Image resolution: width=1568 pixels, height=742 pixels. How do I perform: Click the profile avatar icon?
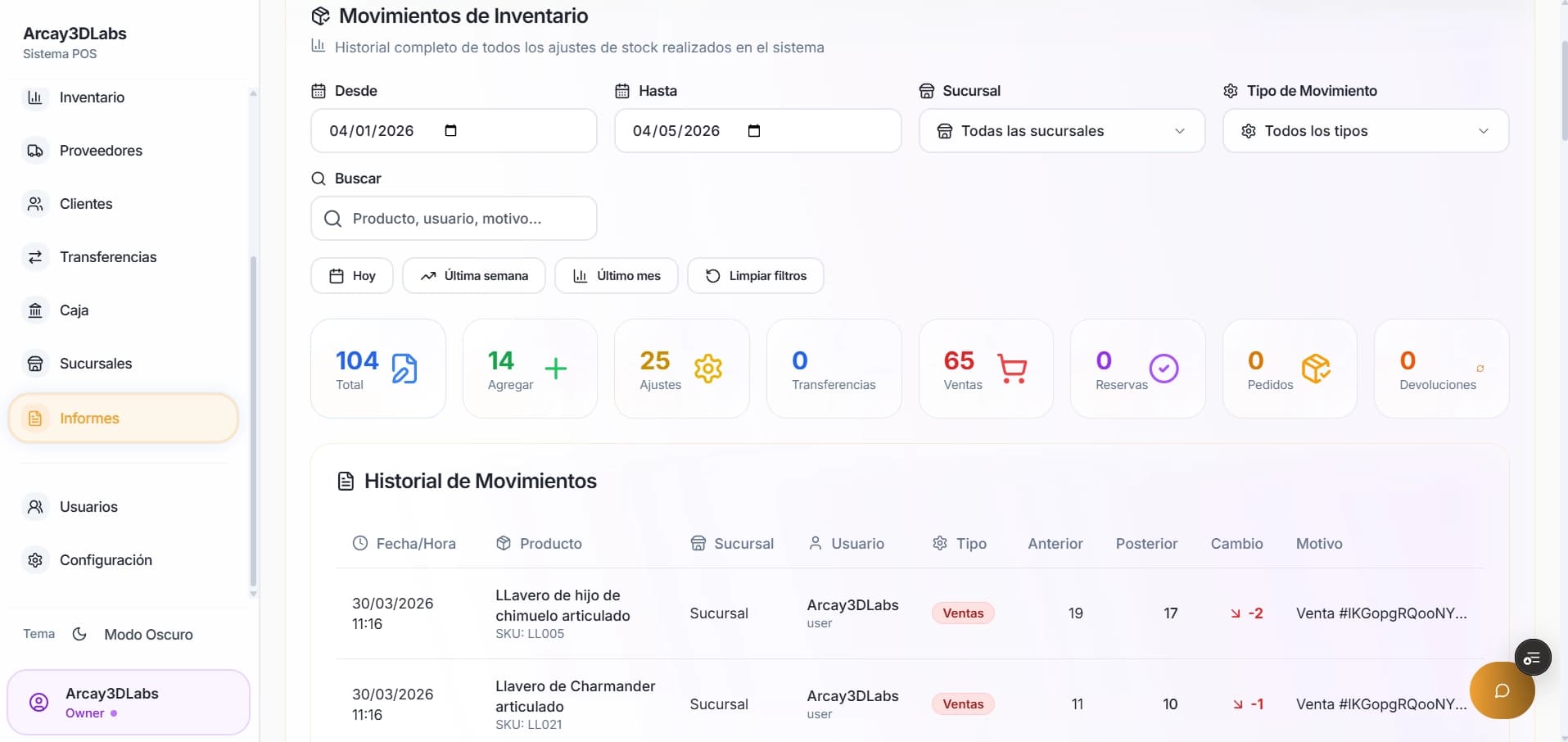pos(38,703)
